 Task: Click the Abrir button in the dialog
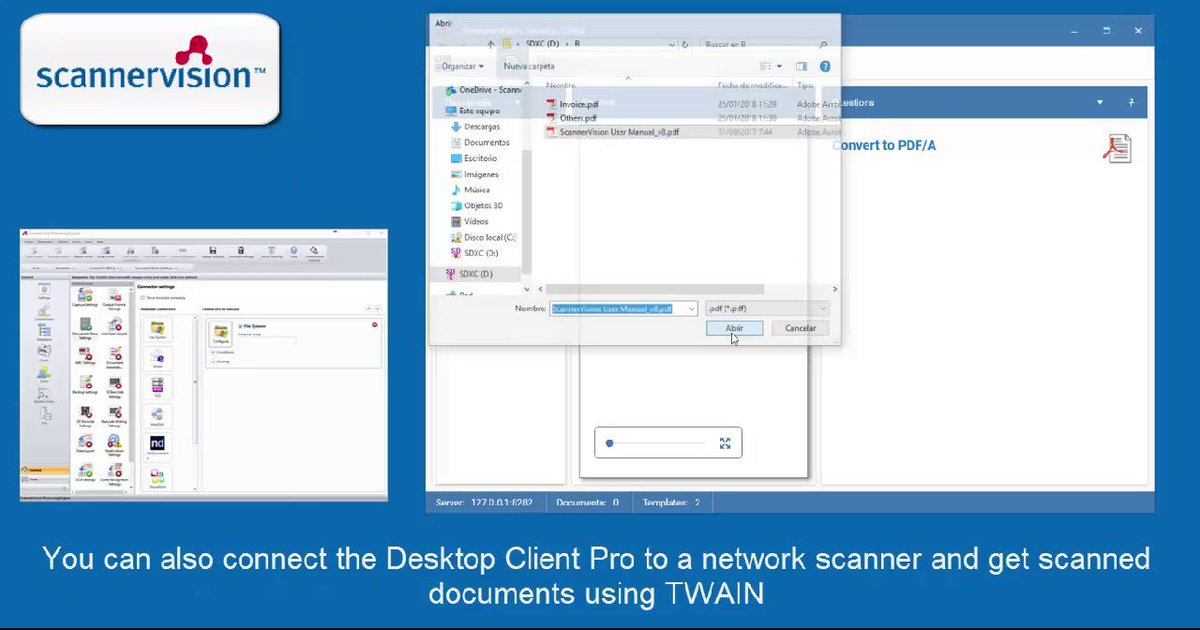[x=734, y=328]
